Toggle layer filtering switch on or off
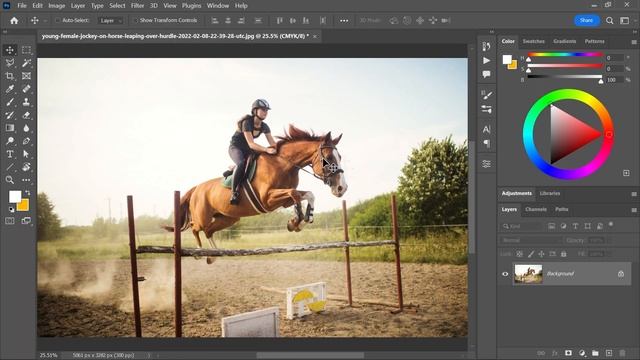This screenshot has width=640, height=360. click(611, 224)
